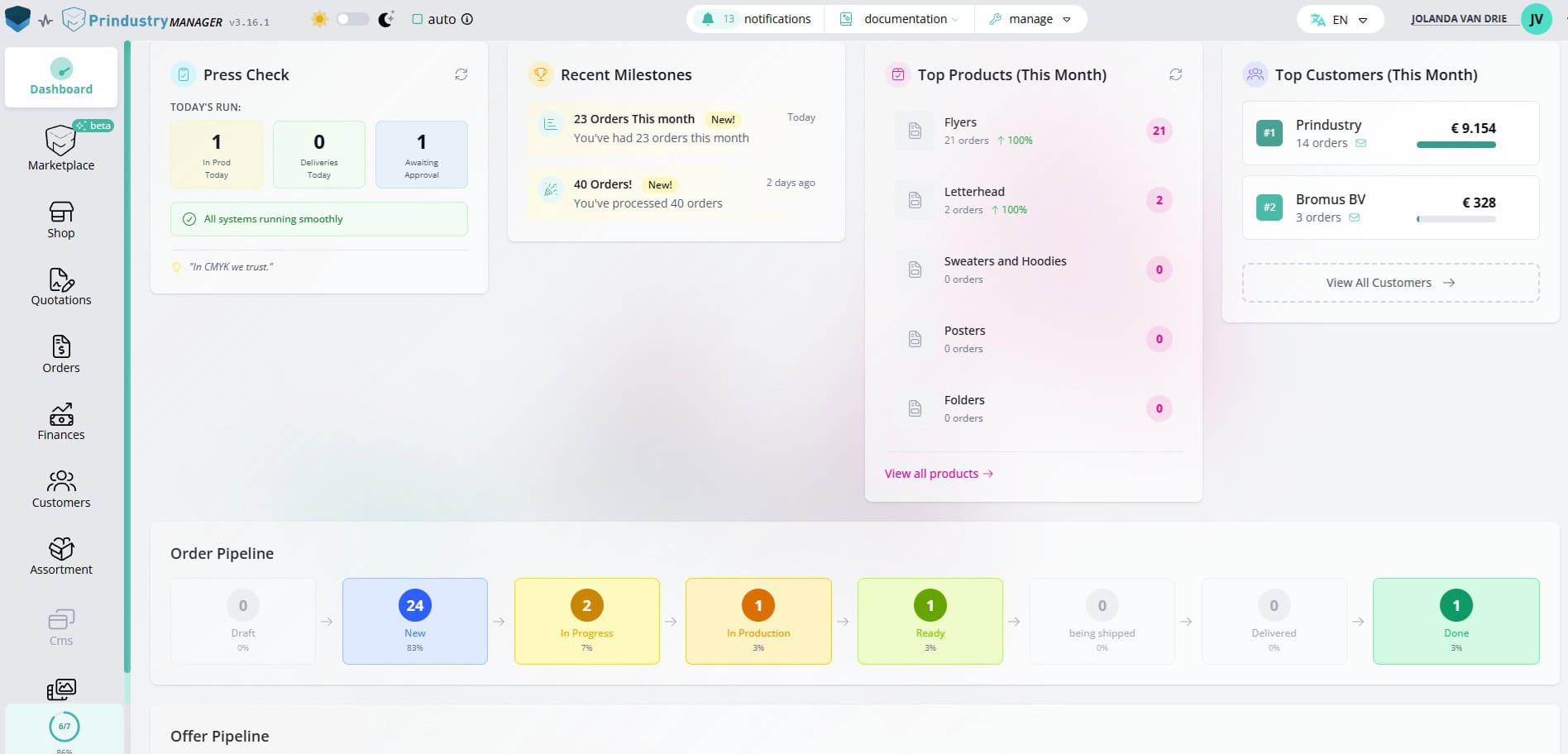
Task: Toggle the light/dark mode switch
Action: click(352, 19)
